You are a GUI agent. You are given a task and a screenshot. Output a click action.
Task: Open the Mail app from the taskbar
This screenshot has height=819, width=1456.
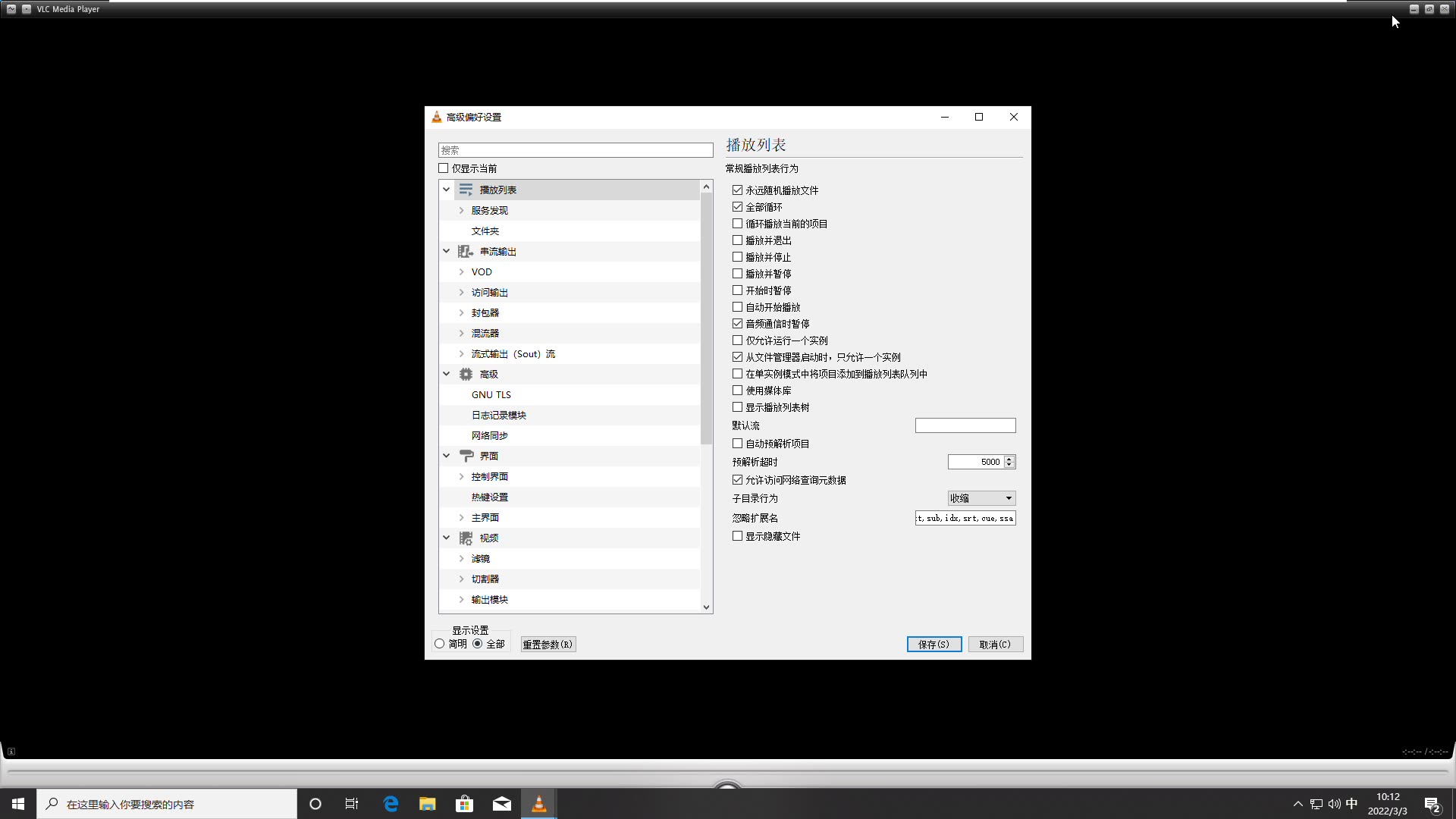[x=502, y=804]
